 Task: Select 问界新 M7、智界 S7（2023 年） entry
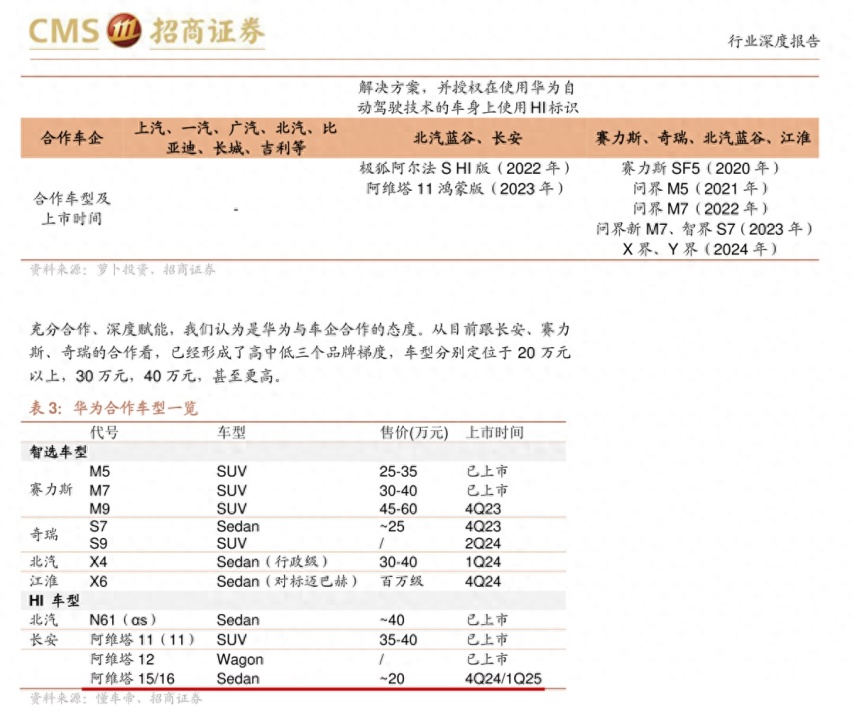pyautogui.click(x=704, y=229)
